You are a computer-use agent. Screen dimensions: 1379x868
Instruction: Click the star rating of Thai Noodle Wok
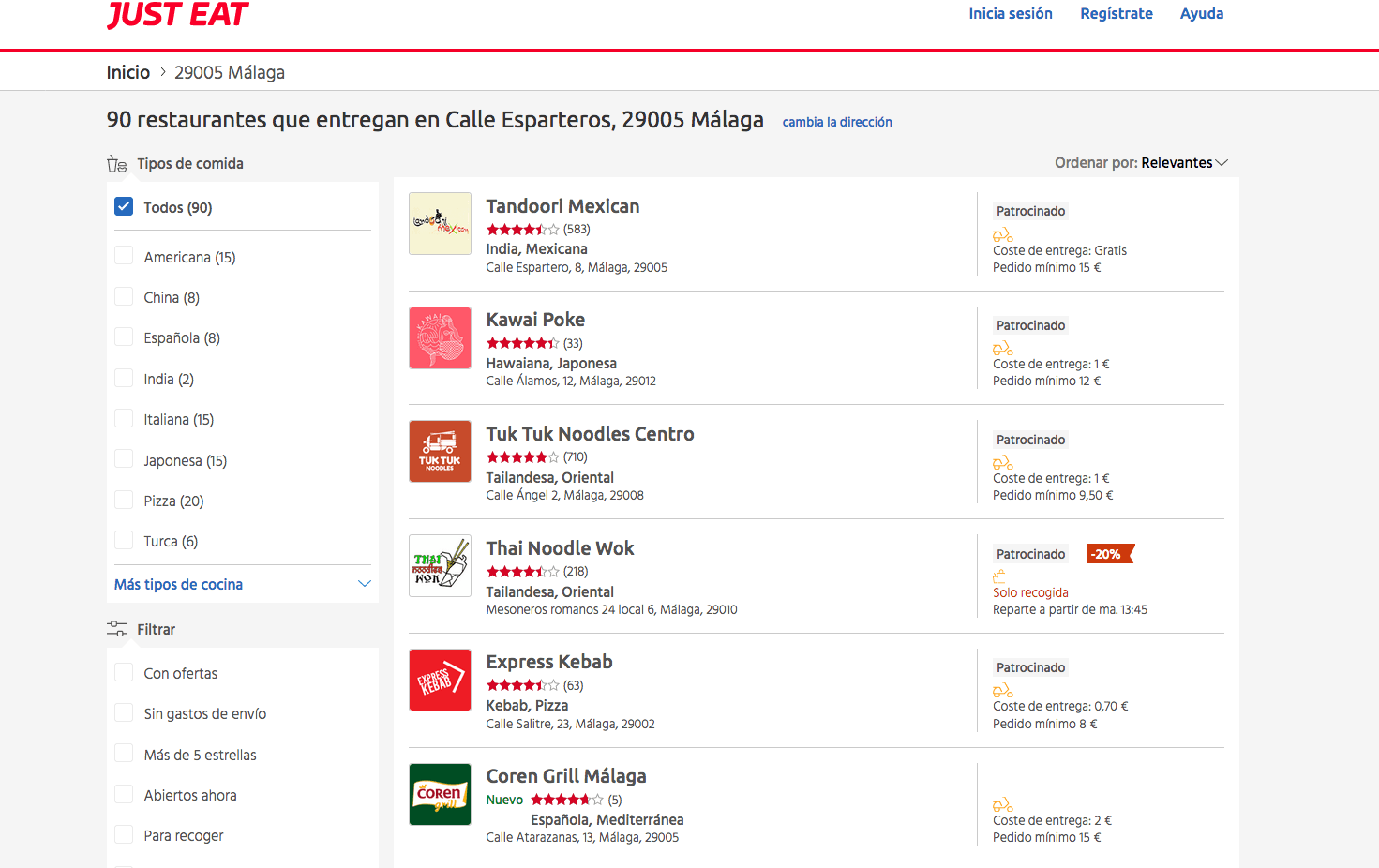tap(522, 572)
